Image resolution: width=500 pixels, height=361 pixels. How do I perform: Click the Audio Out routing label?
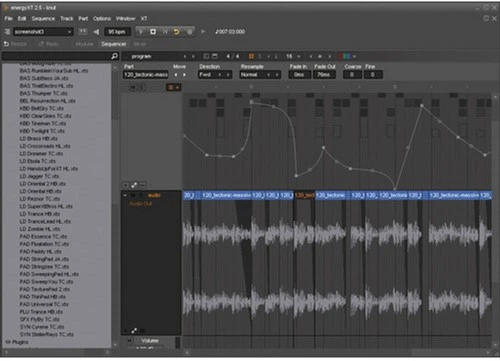coord(140,204)
